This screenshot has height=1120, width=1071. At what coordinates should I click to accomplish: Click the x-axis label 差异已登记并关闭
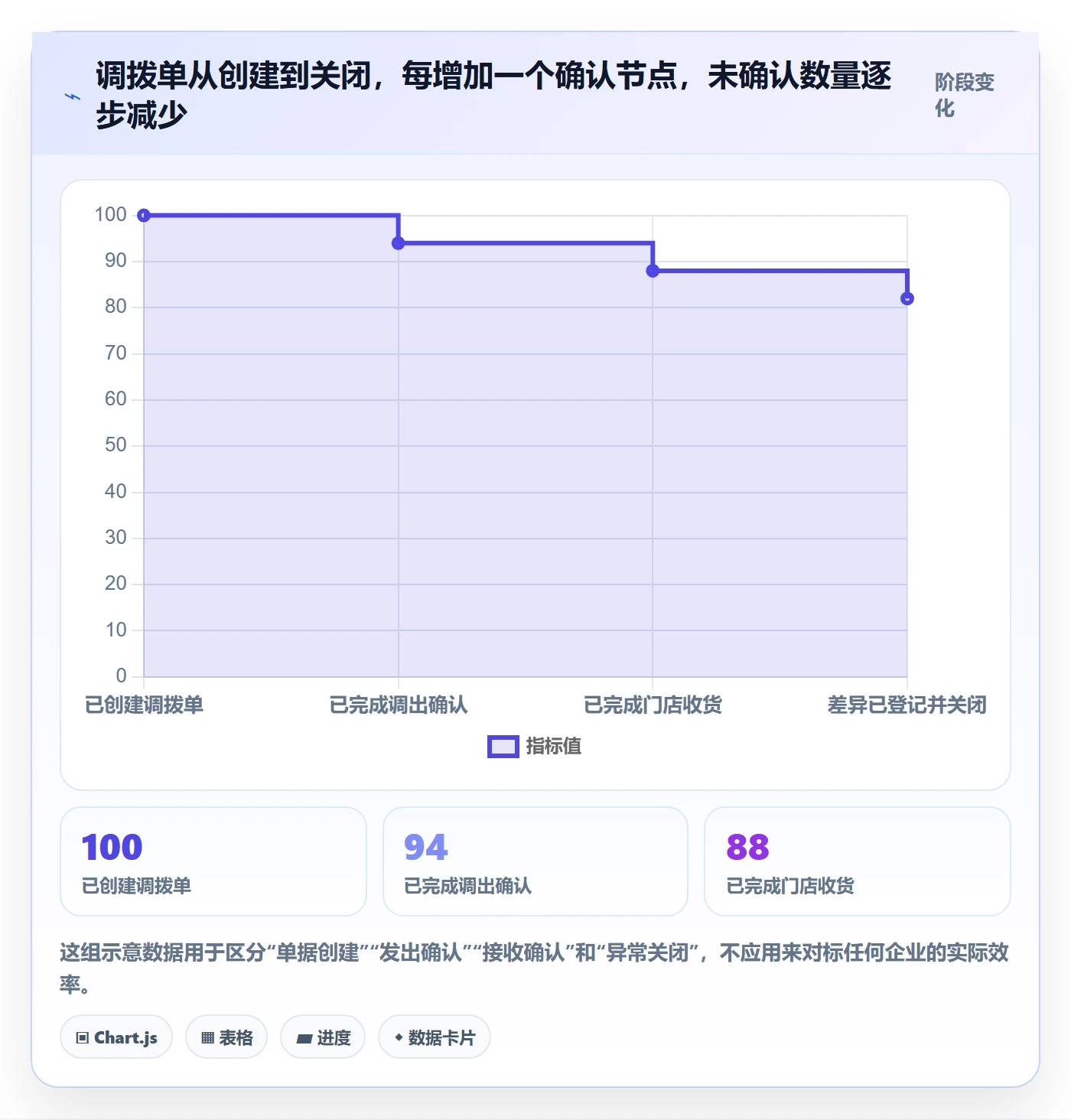click(907, 705)
